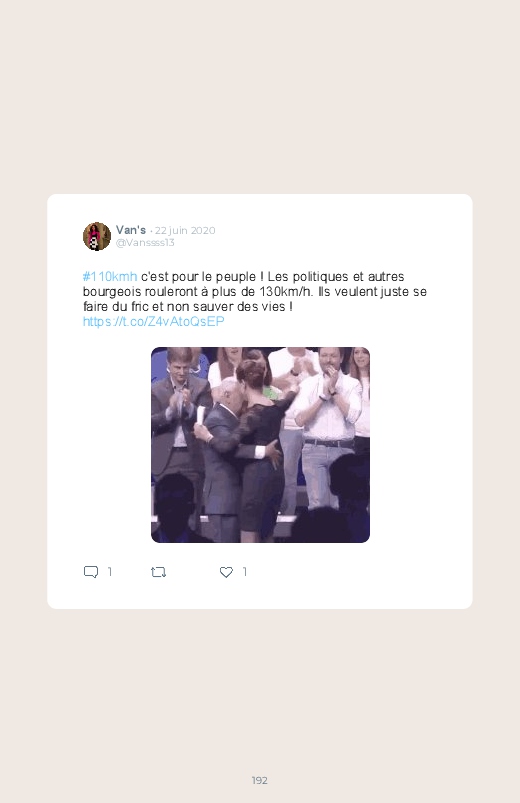Click the like count beside heart
The height and width of the screenshot is (803, 520).
[245, 572]
